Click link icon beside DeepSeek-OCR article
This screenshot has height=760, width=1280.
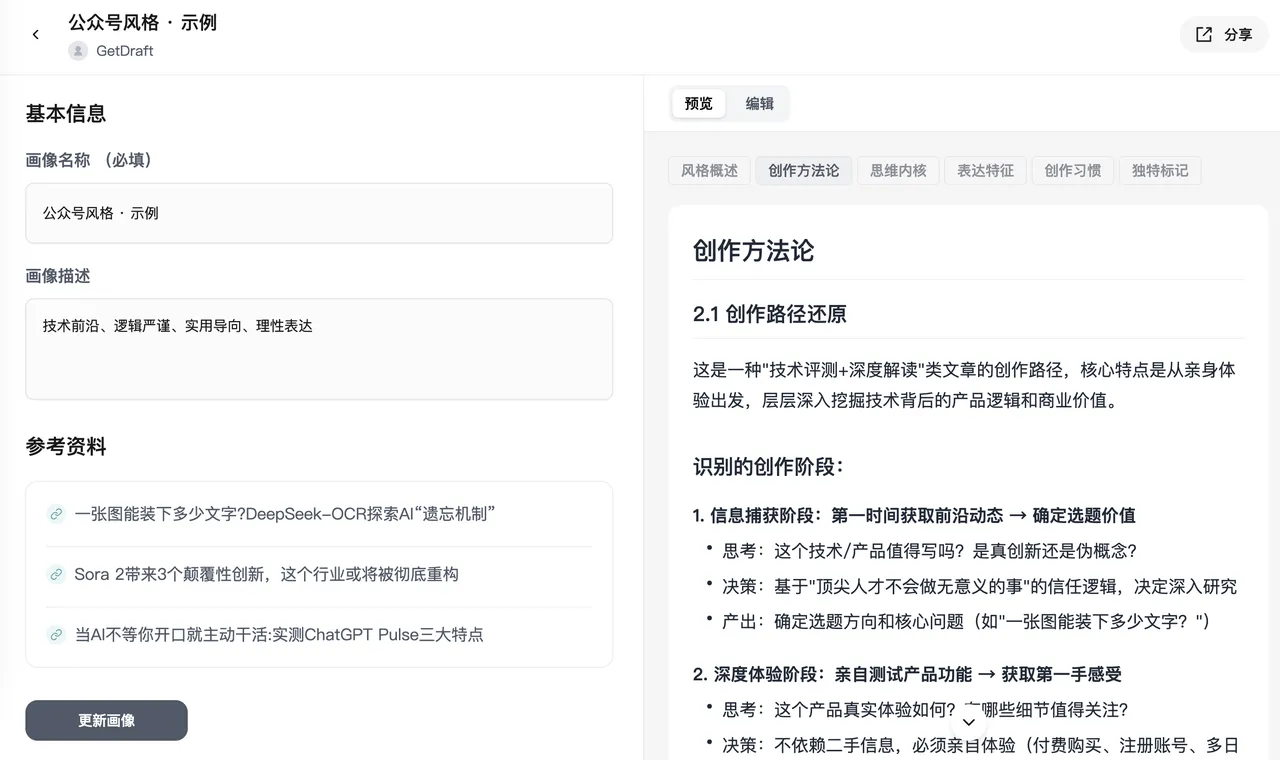pos(56,514)
